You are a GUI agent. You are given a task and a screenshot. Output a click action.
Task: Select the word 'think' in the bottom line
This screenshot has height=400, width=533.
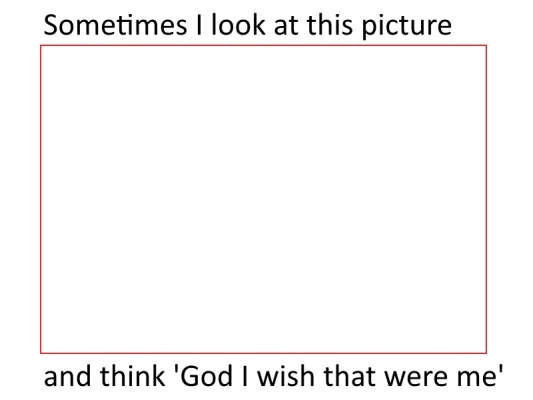(x=133, y=376)
